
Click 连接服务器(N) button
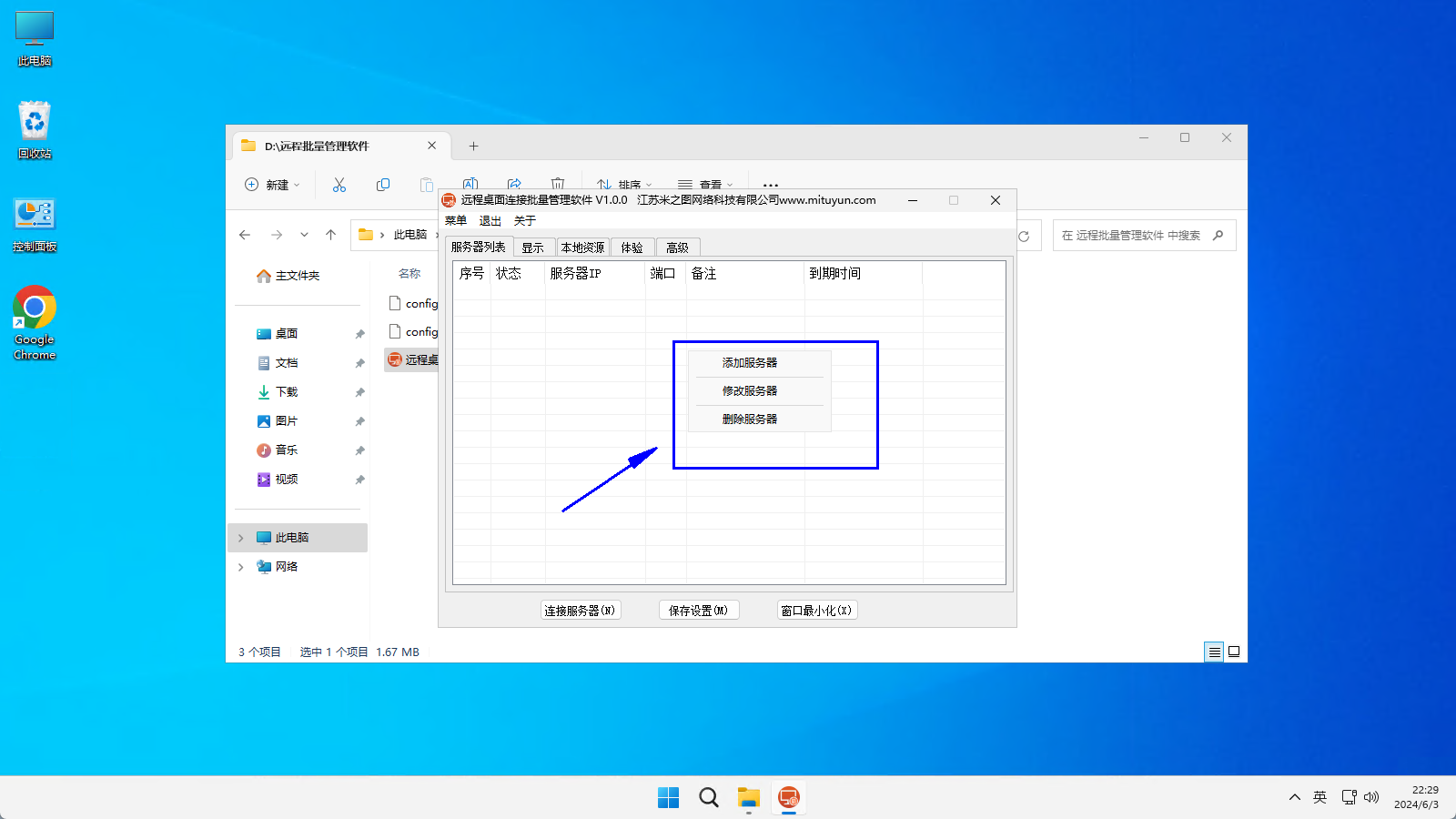[581, 611]
